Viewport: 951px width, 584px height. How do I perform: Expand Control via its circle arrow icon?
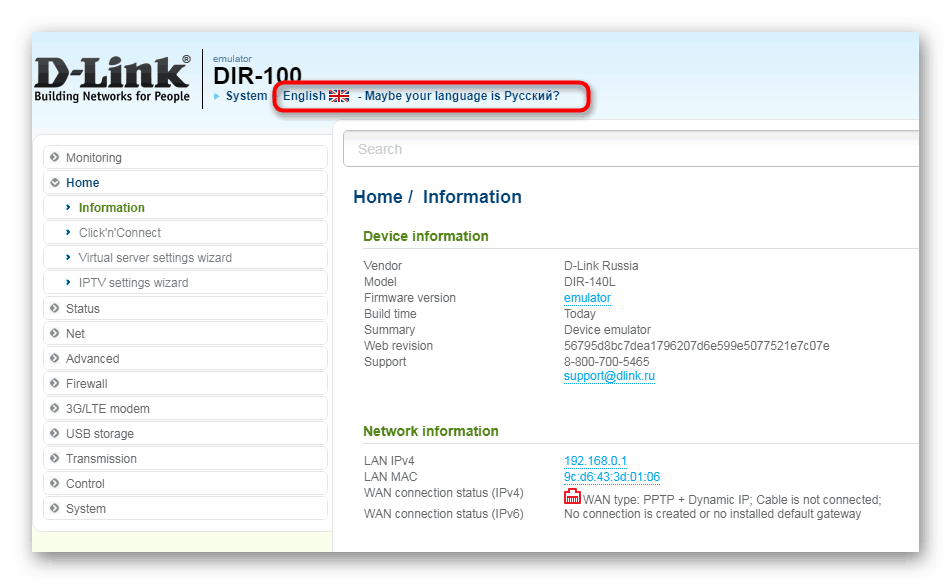pyautogui.click(x=55, y=483)
